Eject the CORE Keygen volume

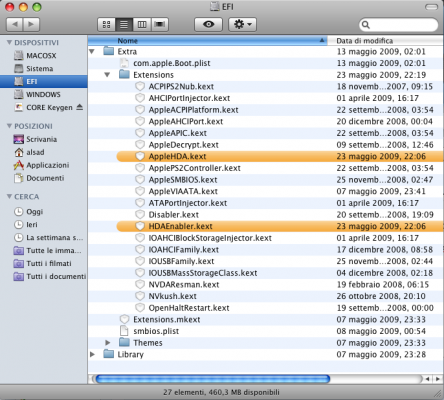pos(79,107)
